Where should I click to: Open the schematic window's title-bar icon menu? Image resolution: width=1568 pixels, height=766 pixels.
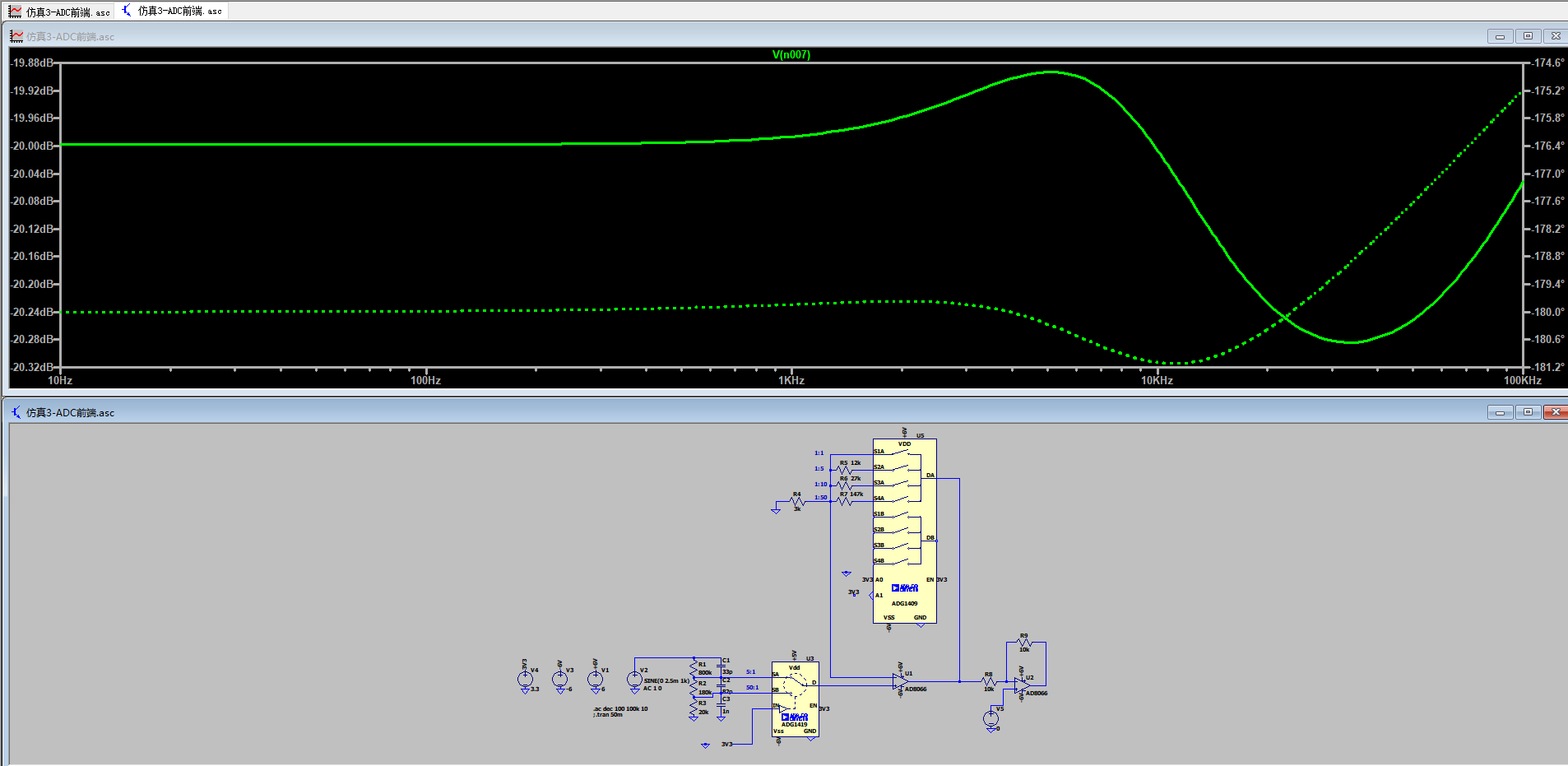tap(16, 412)
